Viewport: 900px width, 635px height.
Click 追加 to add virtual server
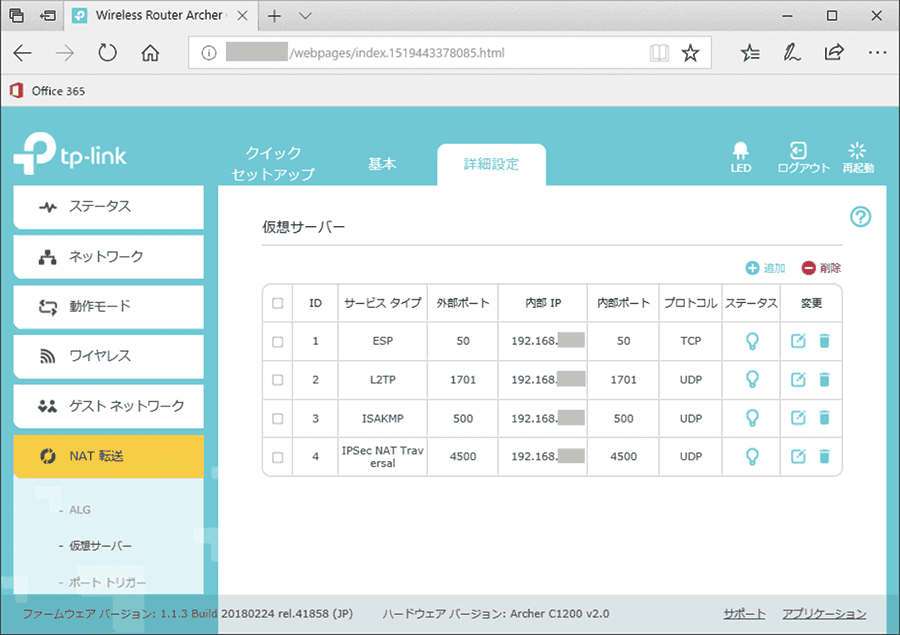(765, 268)
